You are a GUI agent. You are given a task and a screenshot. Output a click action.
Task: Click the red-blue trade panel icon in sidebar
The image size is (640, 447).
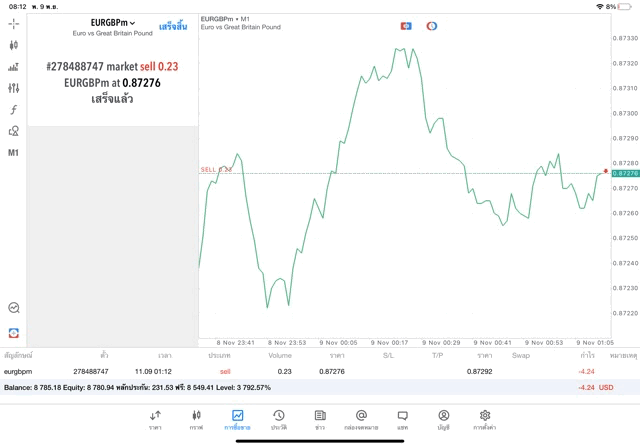click(14, 333)
